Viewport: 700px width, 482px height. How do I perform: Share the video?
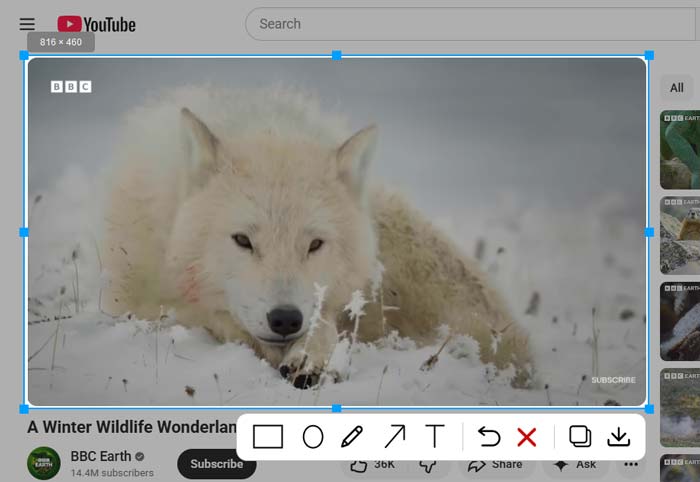pyautogui.click(x=495, y=465)
